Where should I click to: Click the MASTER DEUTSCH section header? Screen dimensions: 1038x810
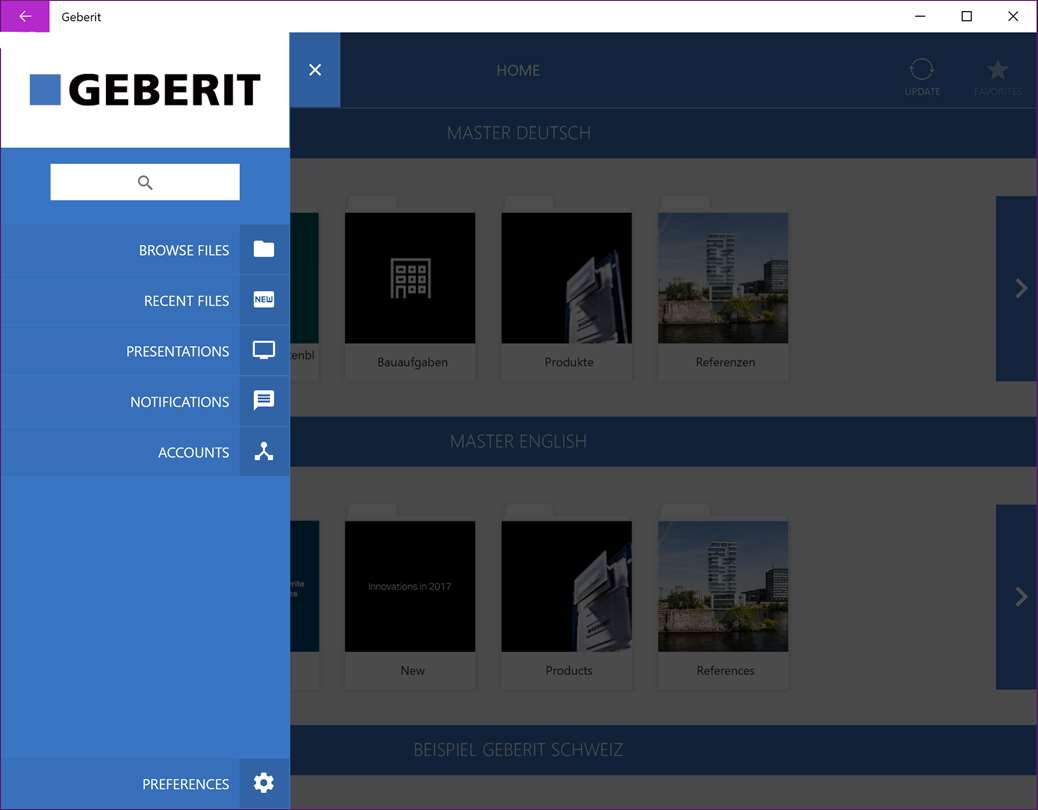click(519, 133)
